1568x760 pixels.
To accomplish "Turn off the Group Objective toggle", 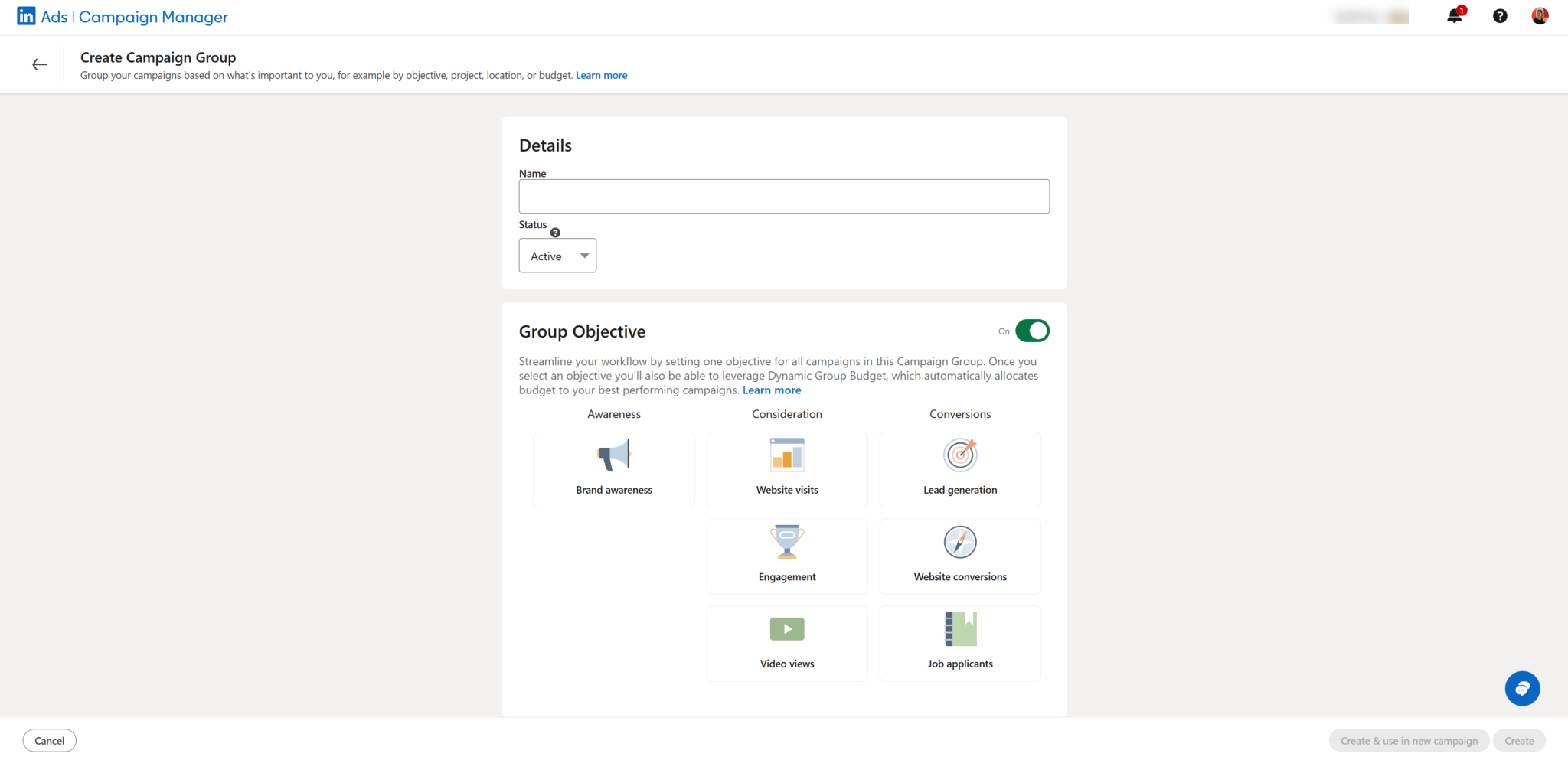I will click(1032, 331).
